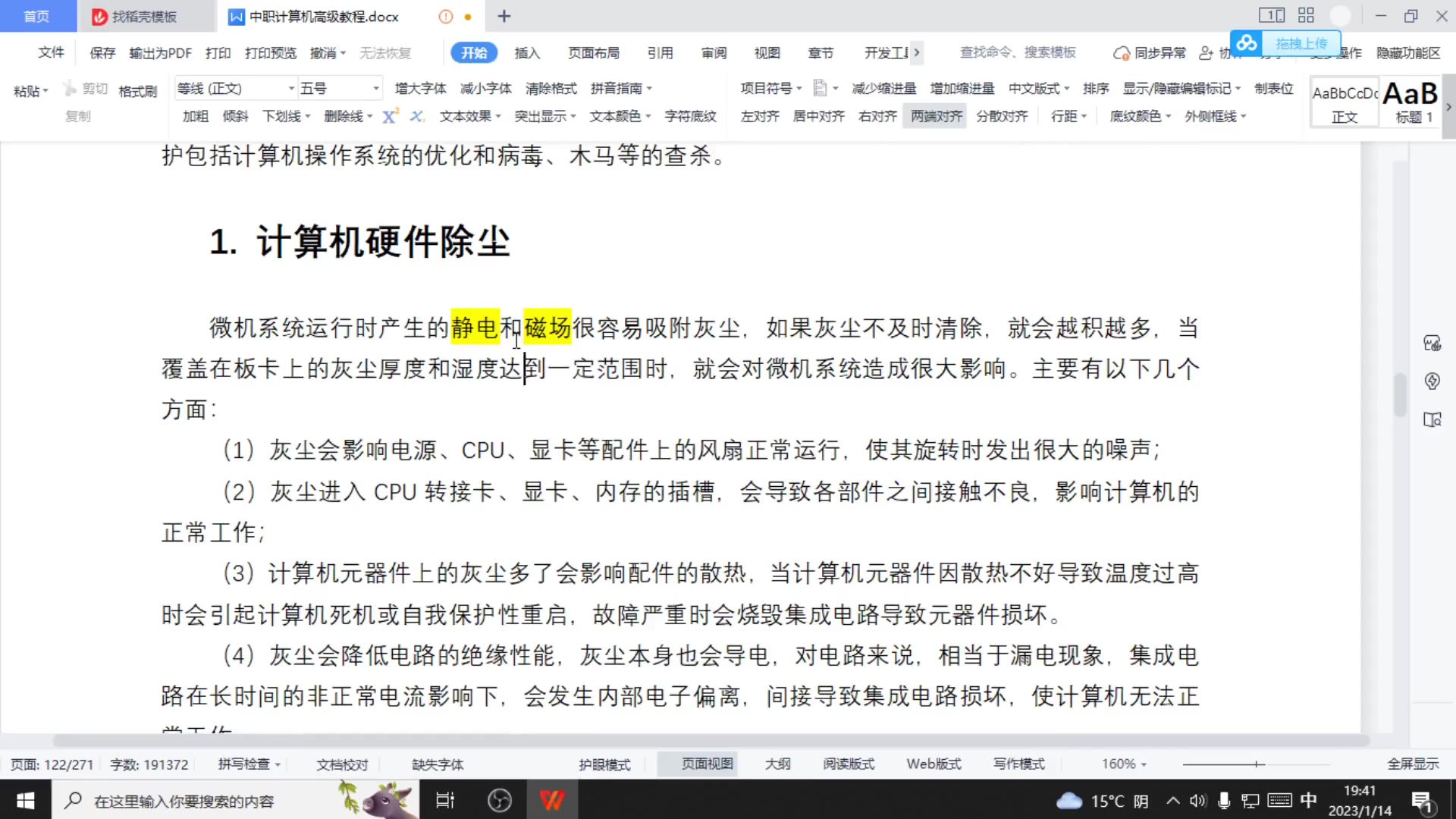
Task: Toggle justify alignment (两端对齐)
Action: [x=934, y=115]
